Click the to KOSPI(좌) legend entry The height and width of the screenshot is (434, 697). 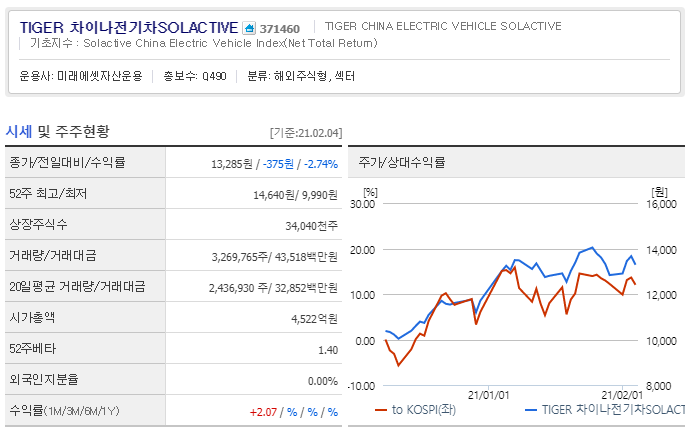[415, 410]
